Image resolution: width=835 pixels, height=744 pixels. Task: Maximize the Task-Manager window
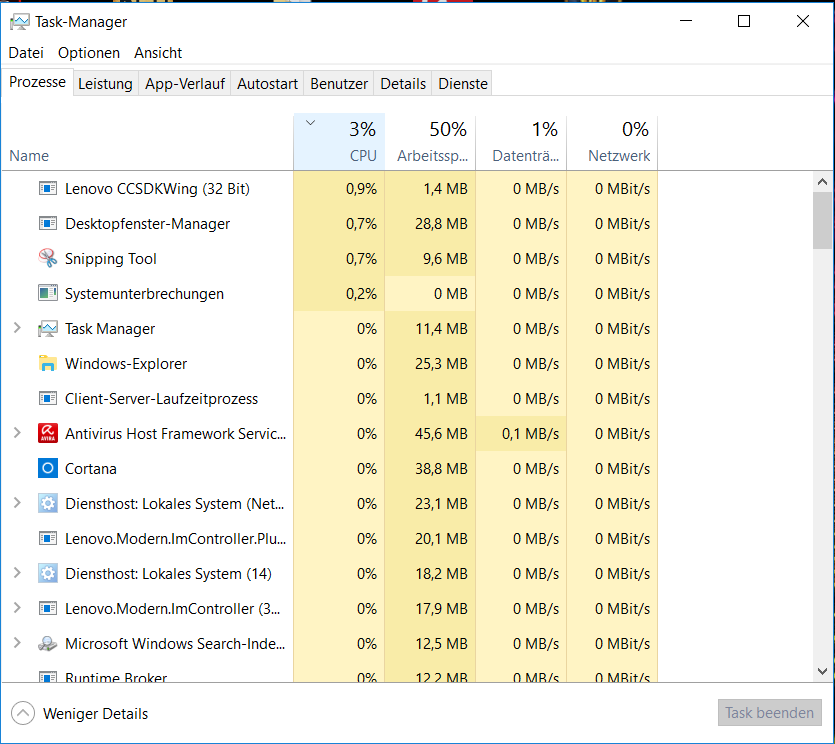pos(744,21)
